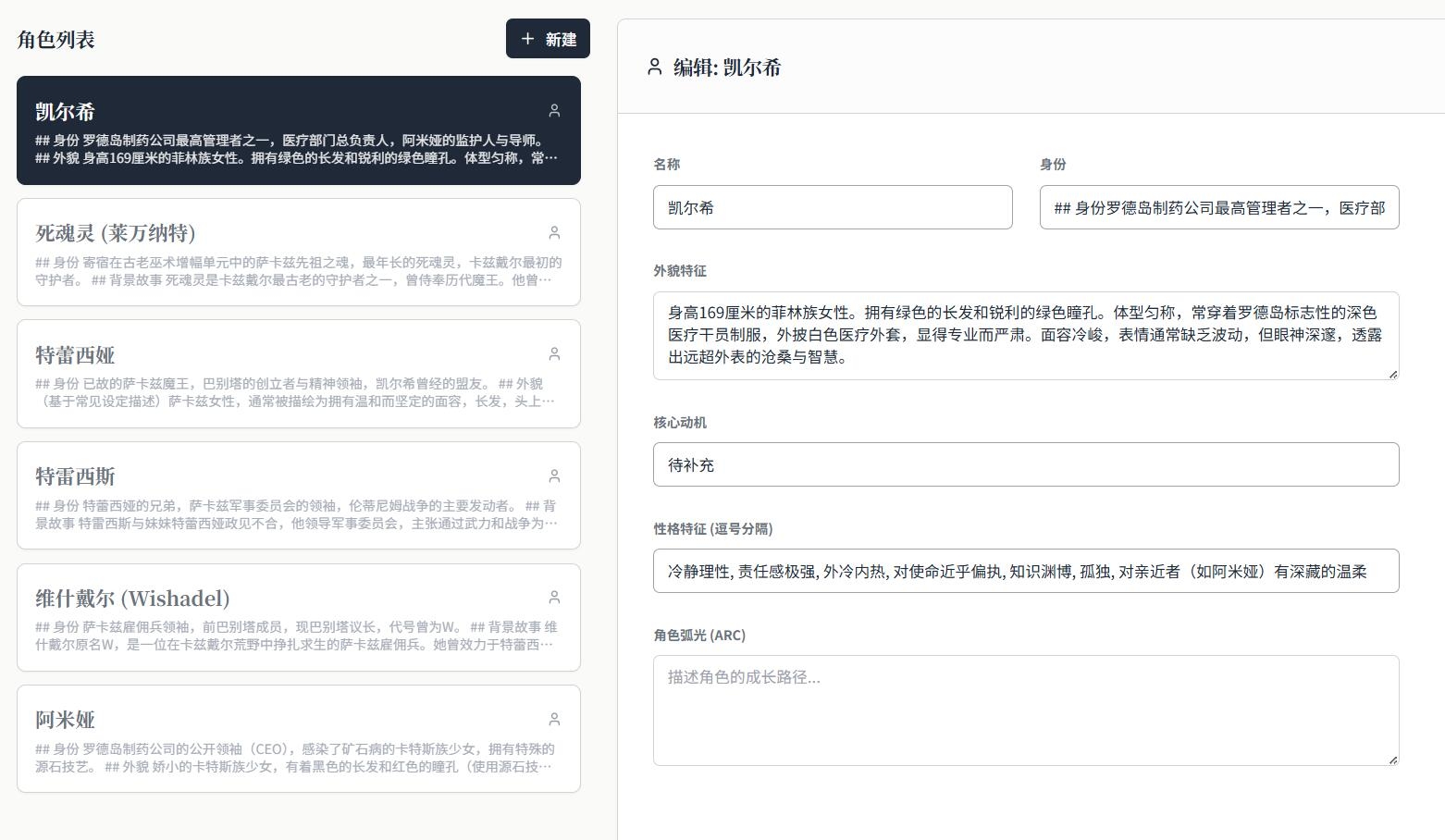The width and height of the screenshot is (1445, 840).
Task: Click 凯尔希 card description text
Action: tap(297, 149)
